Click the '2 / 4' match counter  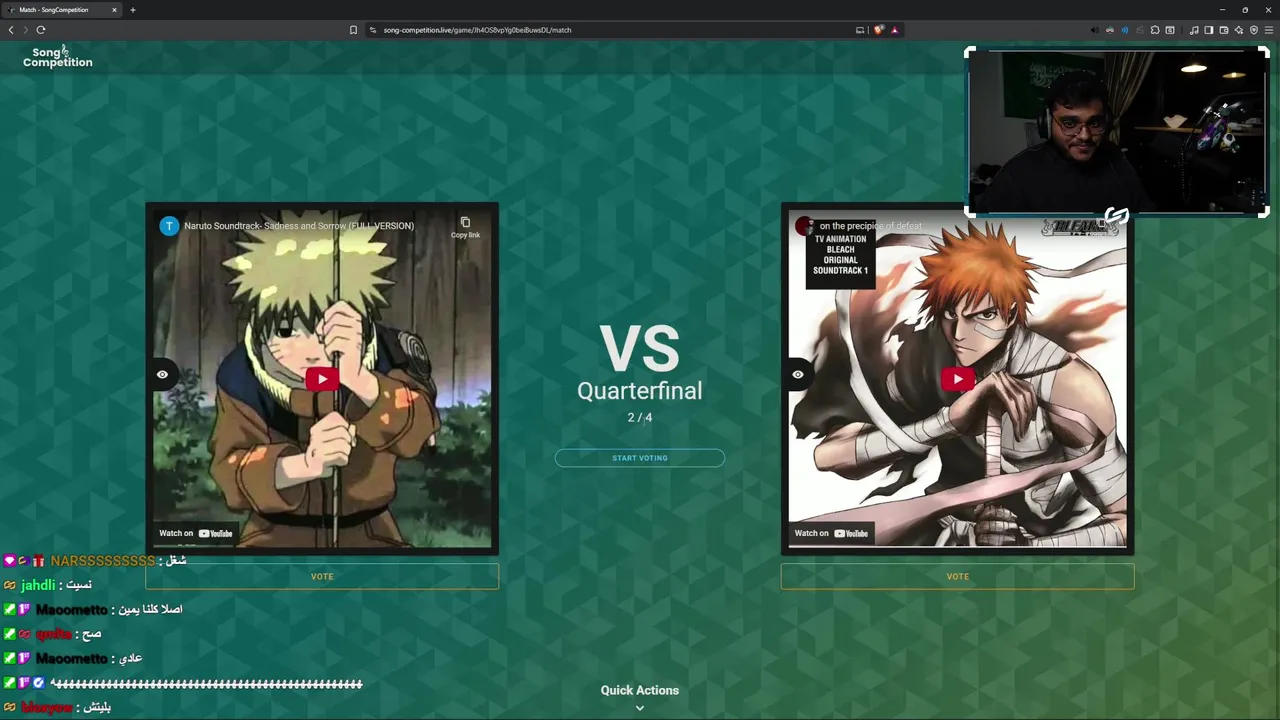click(x=640, y=418)
